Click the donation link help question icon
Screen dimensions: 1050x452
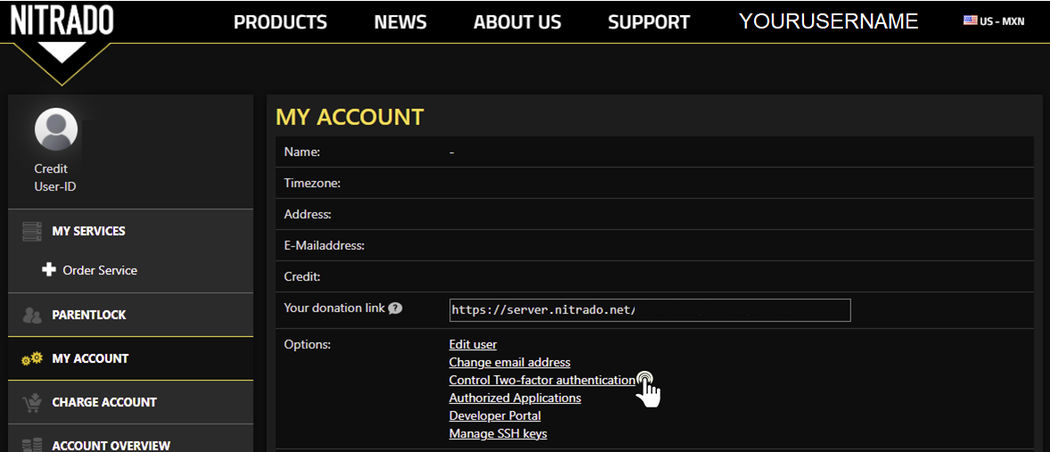coord(395,308)
